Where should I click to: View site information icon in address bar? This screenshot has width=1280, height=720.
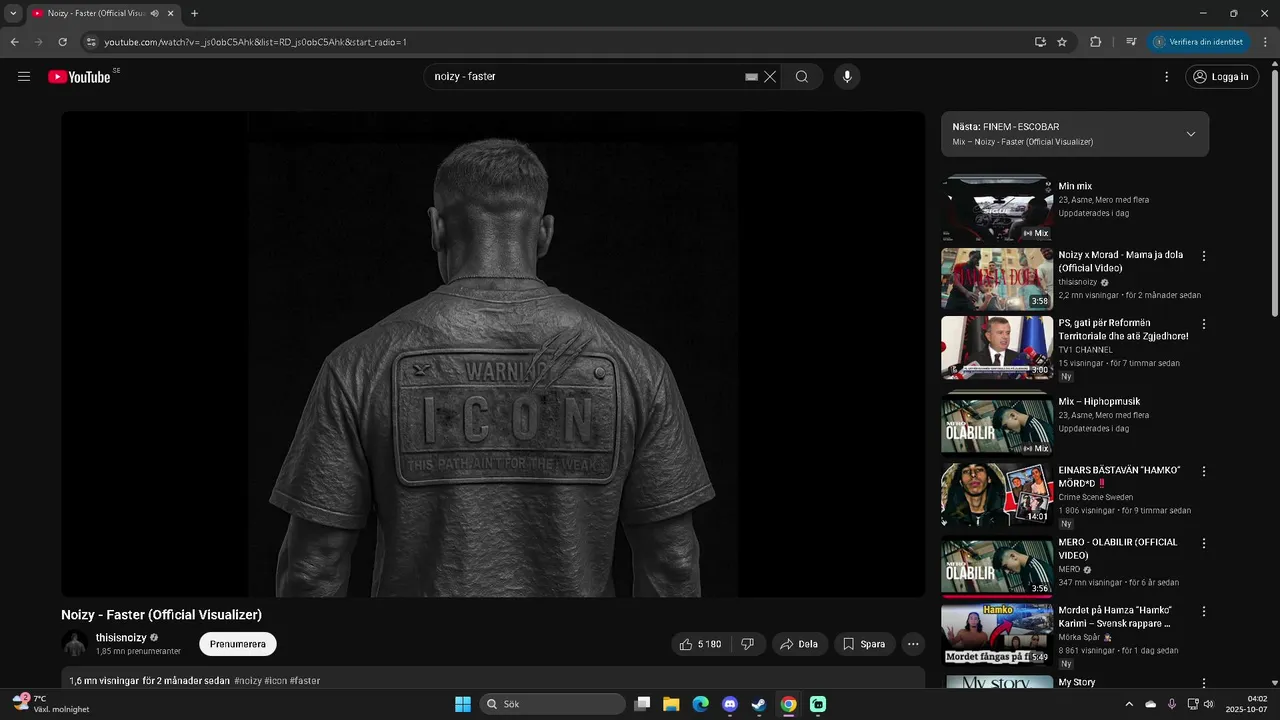[x=90, y=42]
